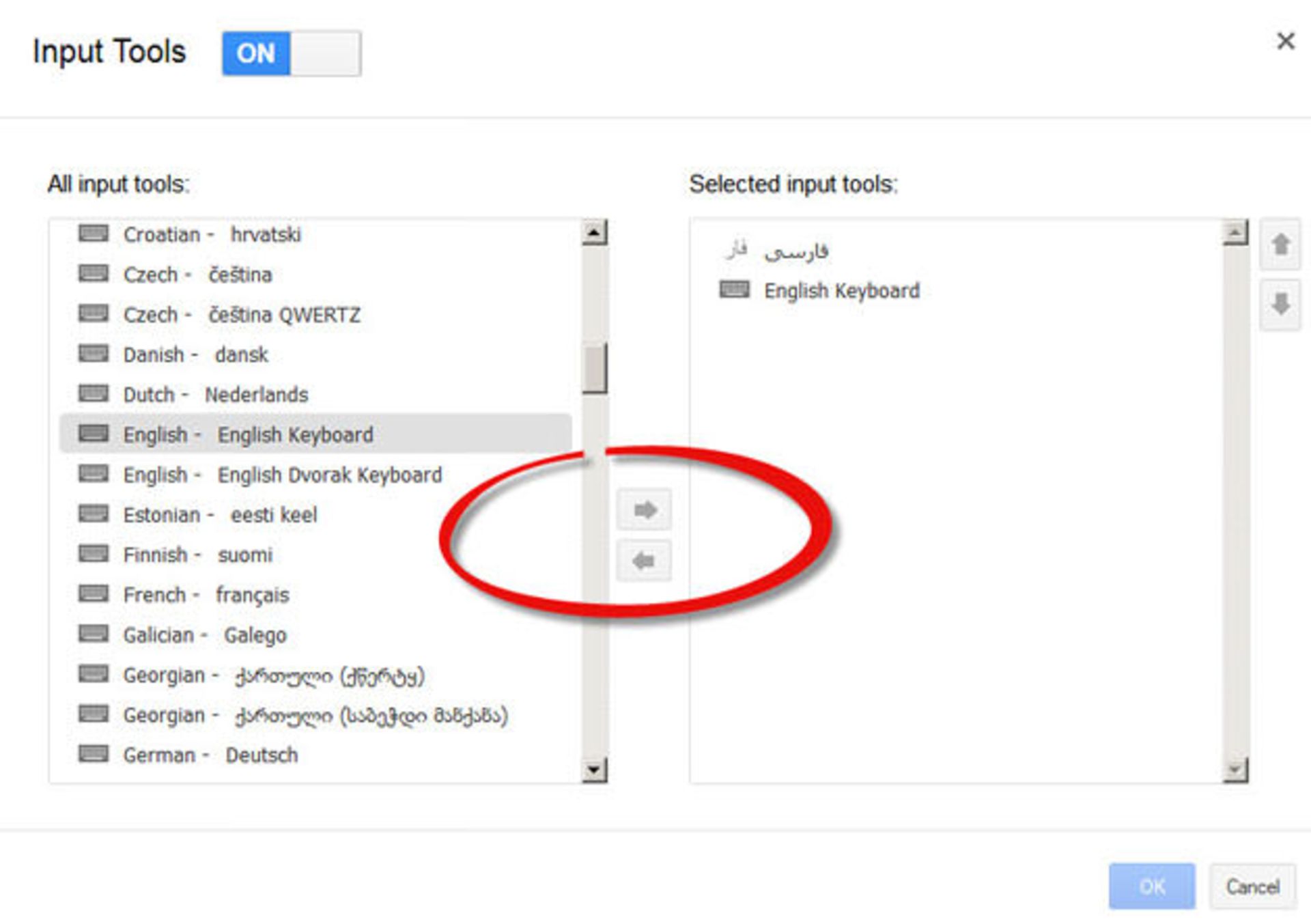Select the Georgian - ქართული (ქწერტყ) entry

tap(273, 675)
